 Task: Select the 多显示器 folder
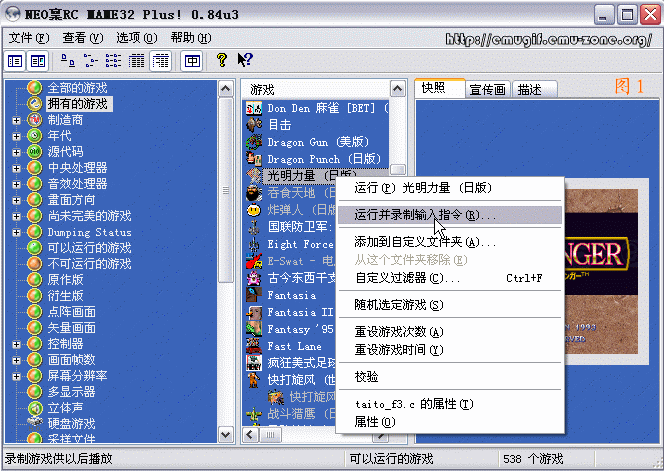click(71, 392)
